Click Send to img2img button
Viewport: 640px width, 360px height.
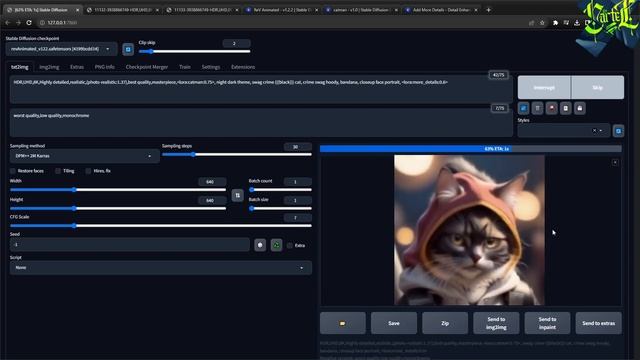pos(496,323)
